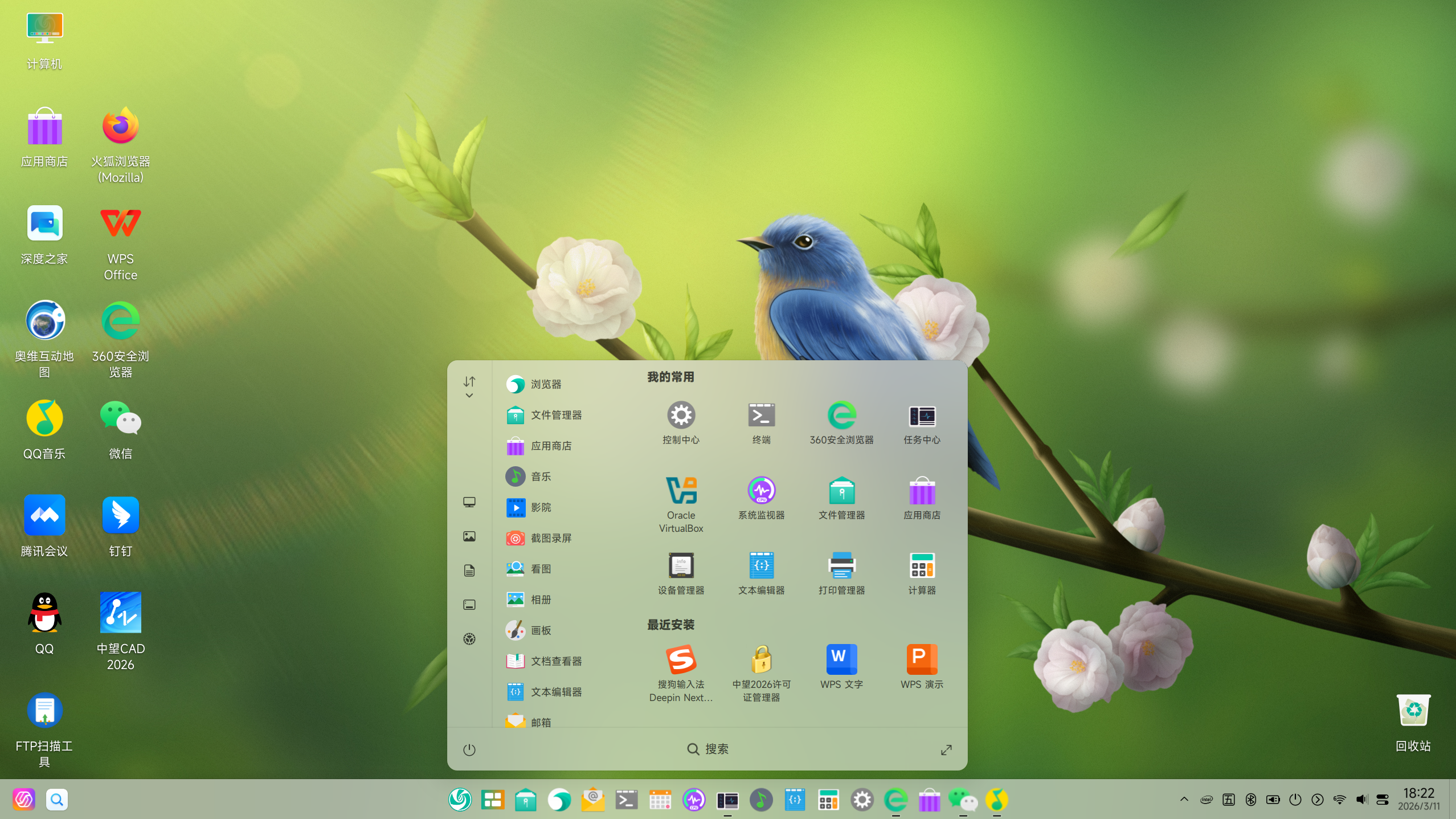Click the volume icon in system tray
This screenshot has width=1456, height=819.
[1361, 799]
